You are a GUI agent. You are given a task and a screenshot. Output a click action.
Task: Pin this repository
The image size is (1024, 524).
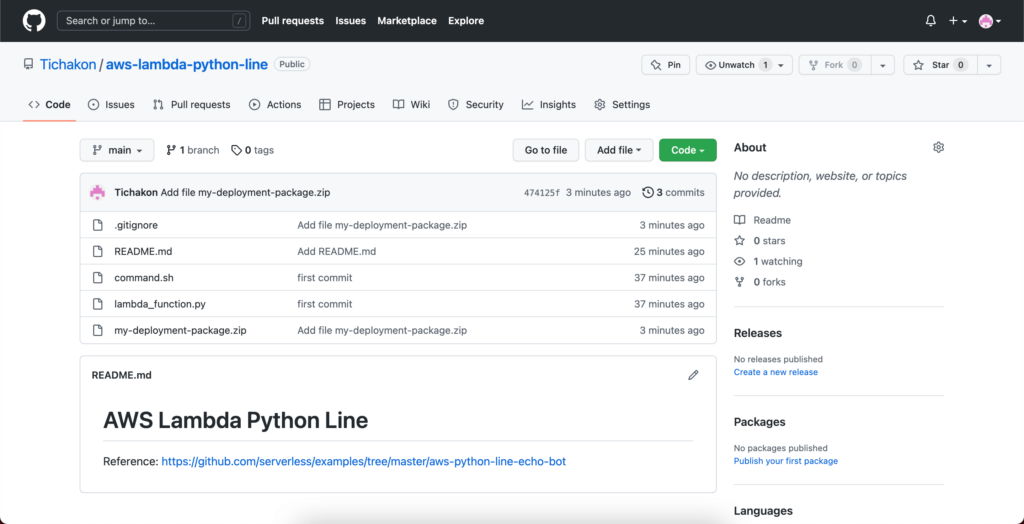(665, 65)
